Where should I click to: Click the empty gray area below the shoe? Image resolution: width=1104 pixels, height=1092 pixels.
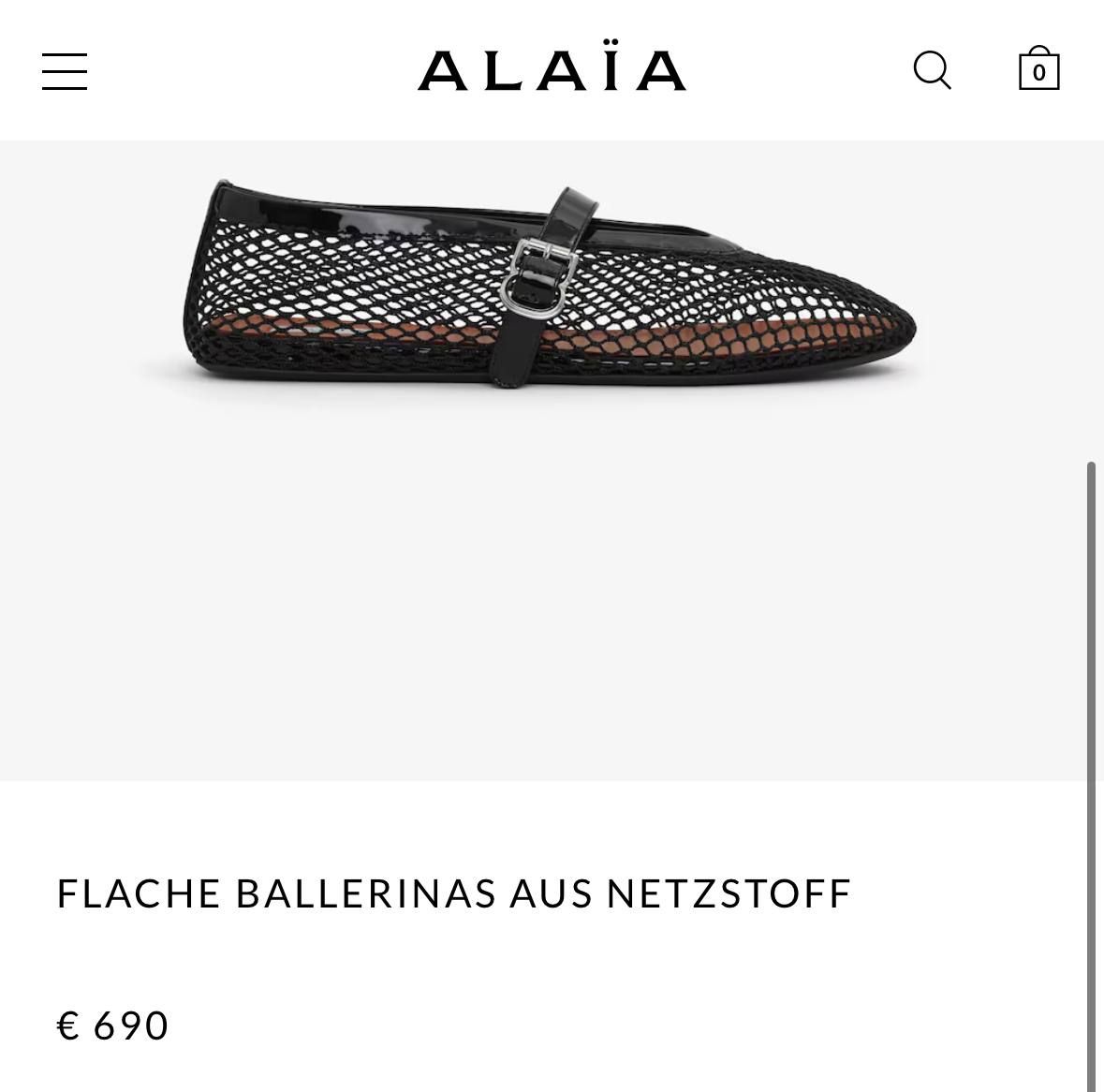point(543,599)
